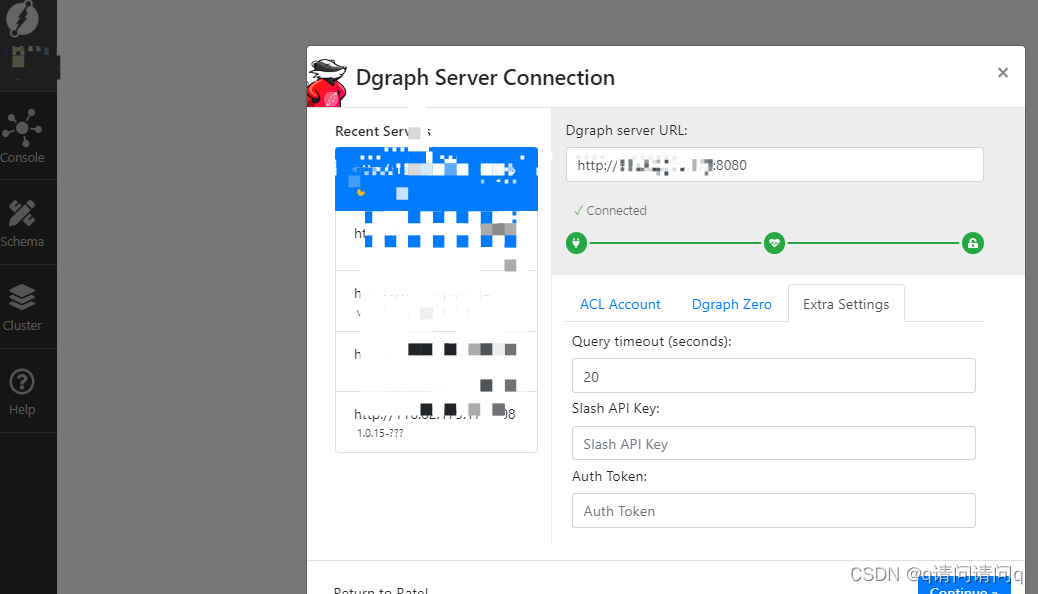Click the green heartbeat icon mid connection line
Screen dimensions: 1038x594
[x=774, y=242]
